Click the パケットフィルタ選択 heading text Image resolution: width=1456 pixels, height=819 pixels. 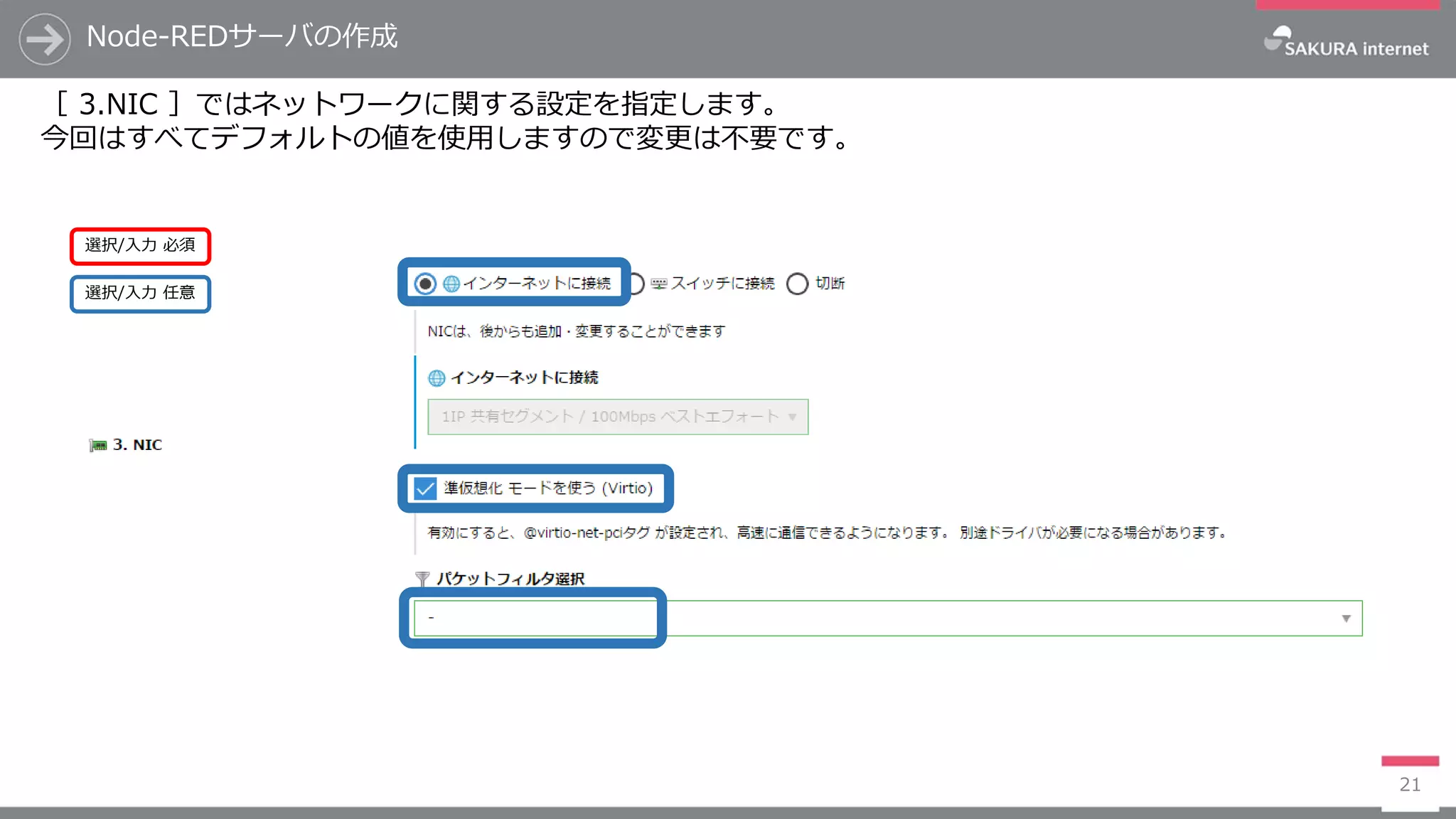tap(510, 579)
